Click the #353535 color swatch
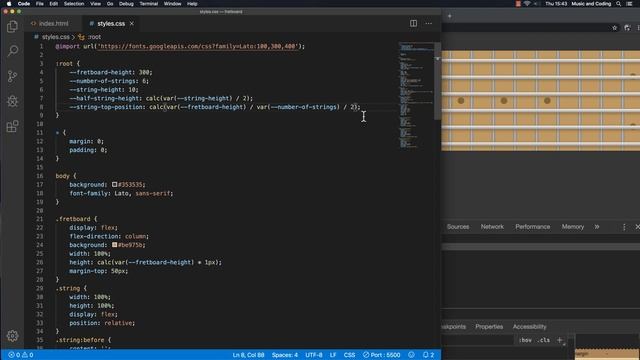 (x=115, y=184)
